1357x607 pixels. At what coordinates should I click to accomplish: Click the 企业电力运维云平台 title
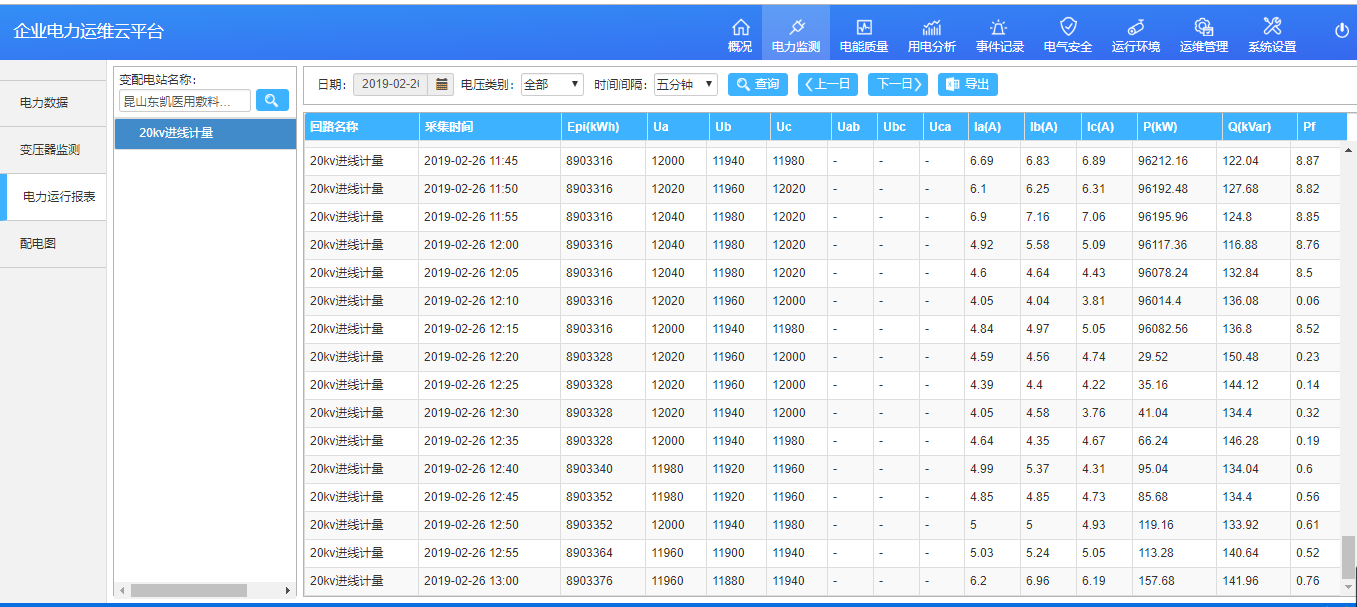click(89, 31)
